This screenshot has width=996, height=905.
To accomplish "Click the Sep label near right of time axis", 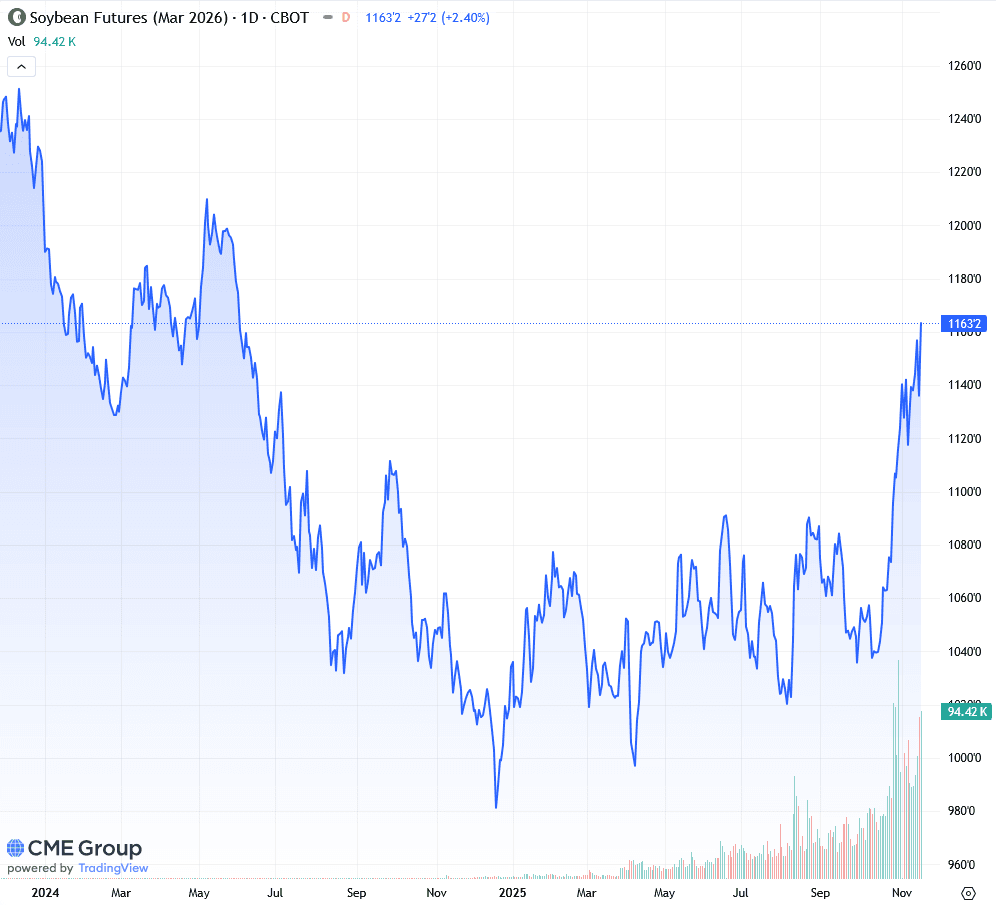I will click(820, 891).
